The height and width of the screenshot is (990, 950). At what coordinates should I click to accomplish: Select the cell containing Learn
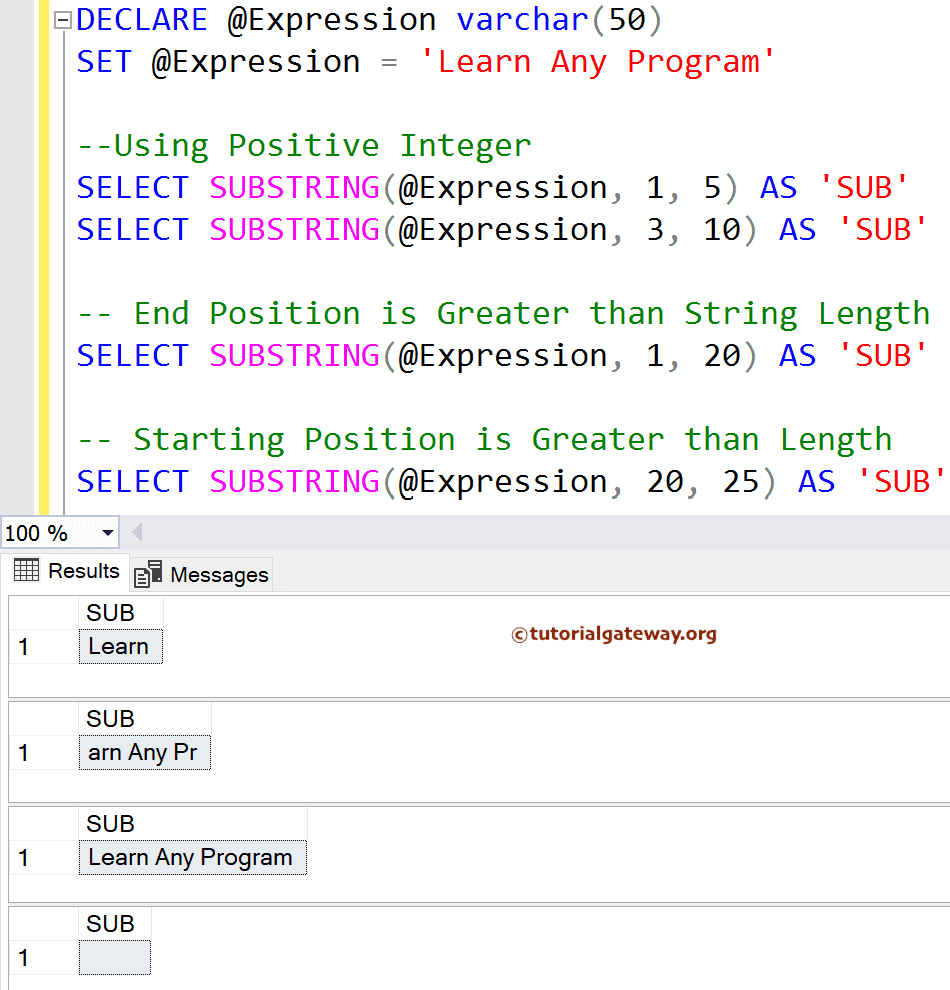click(x=120, y=646)
